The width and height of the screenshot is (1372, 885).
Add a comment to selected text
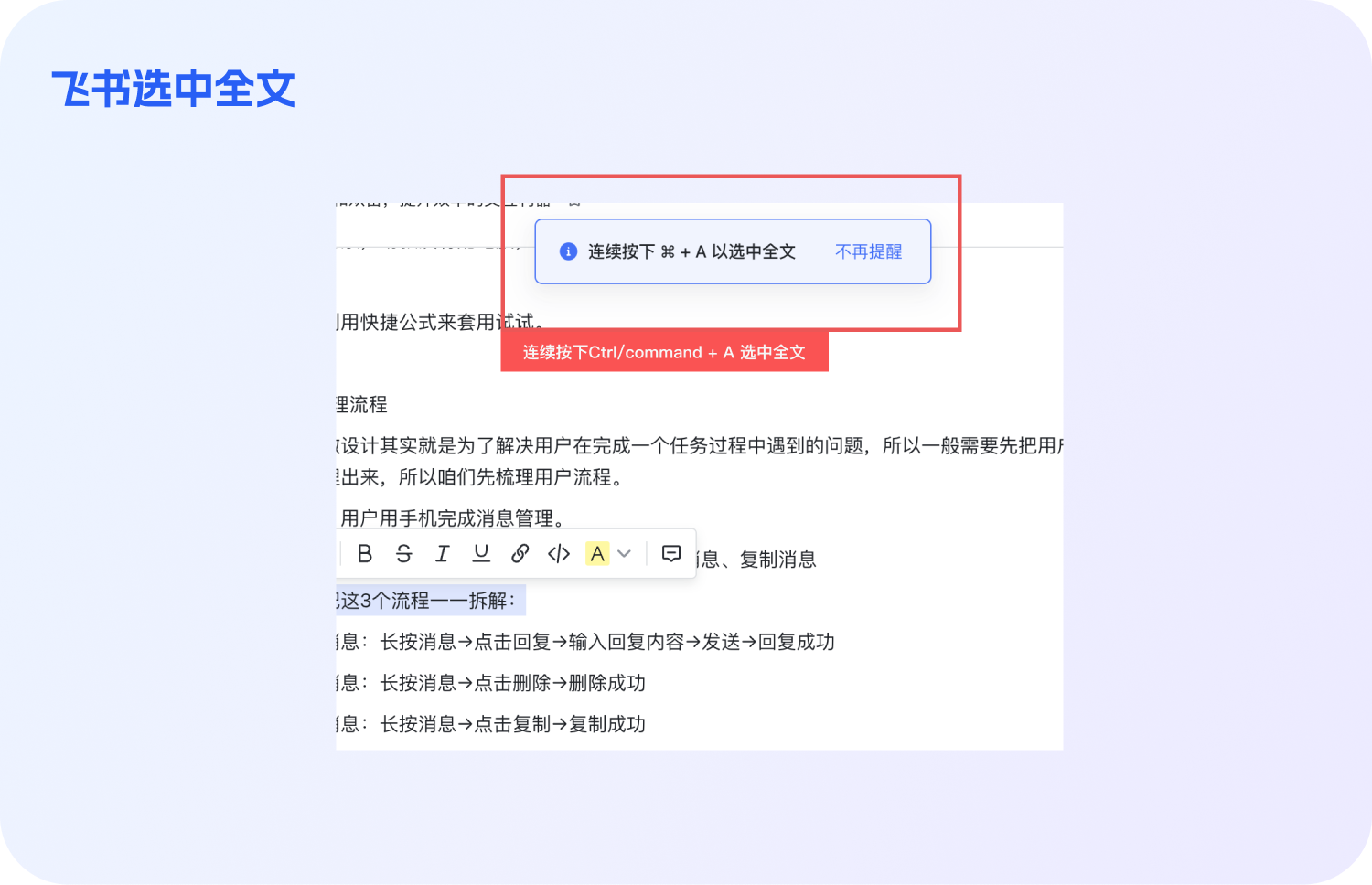[x=671, y=553]
